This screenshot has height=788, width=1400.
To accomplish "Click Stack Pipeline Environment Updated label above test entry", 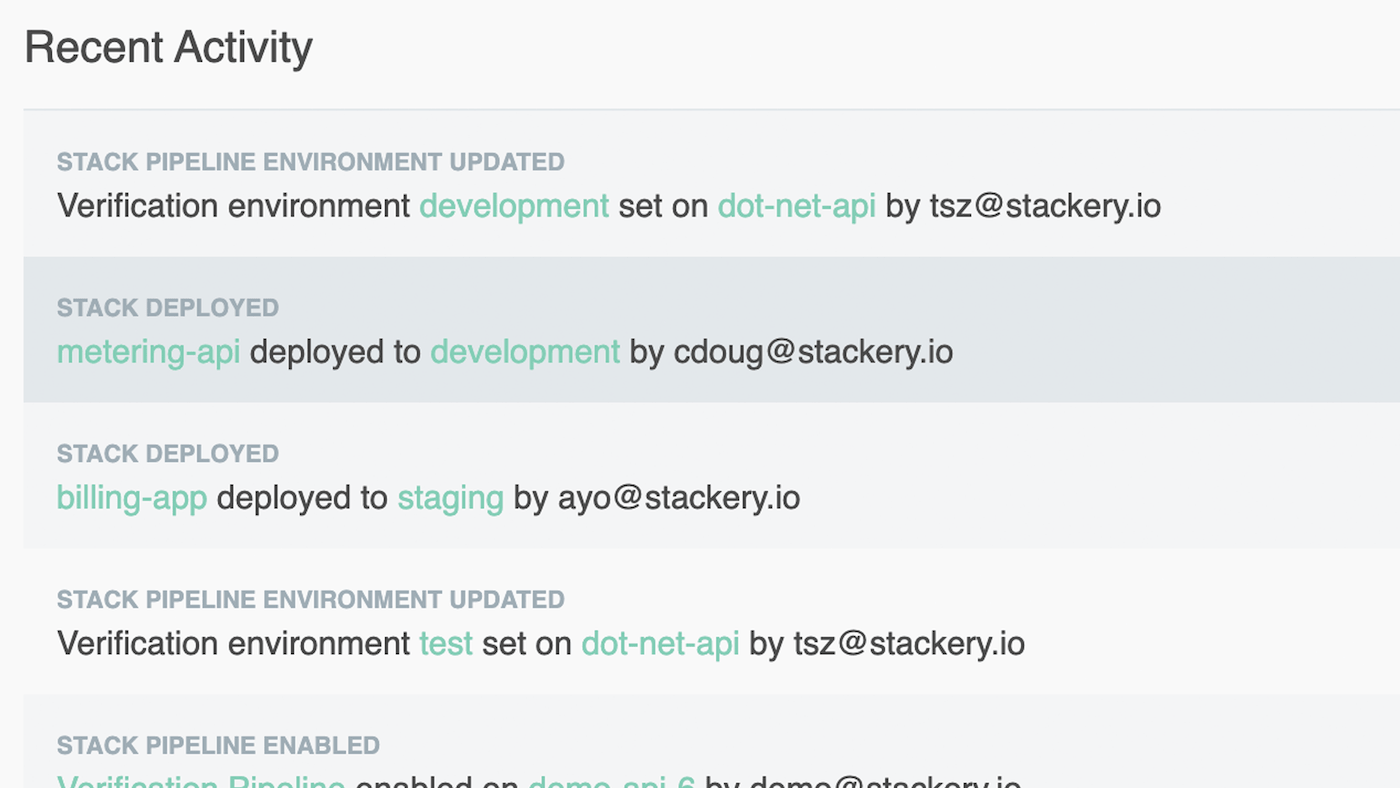I will click(310, 600).
